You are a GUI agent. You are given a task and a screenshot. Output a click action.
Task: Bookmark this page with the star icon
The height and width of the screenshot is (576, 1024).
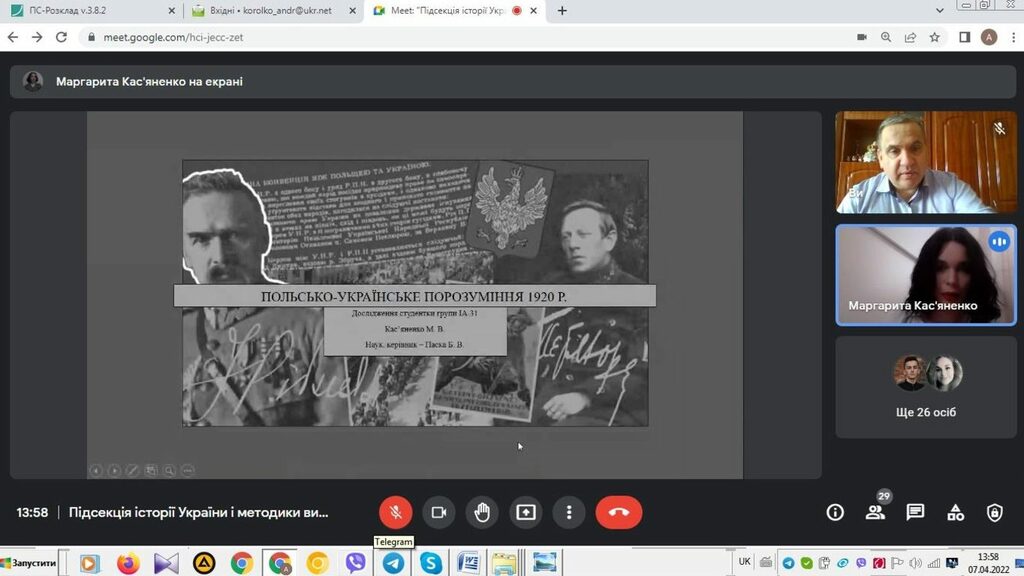(935, 37)
